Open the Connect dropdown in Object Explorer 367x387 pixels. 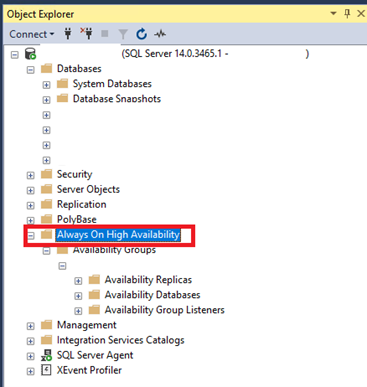point(32,34)
